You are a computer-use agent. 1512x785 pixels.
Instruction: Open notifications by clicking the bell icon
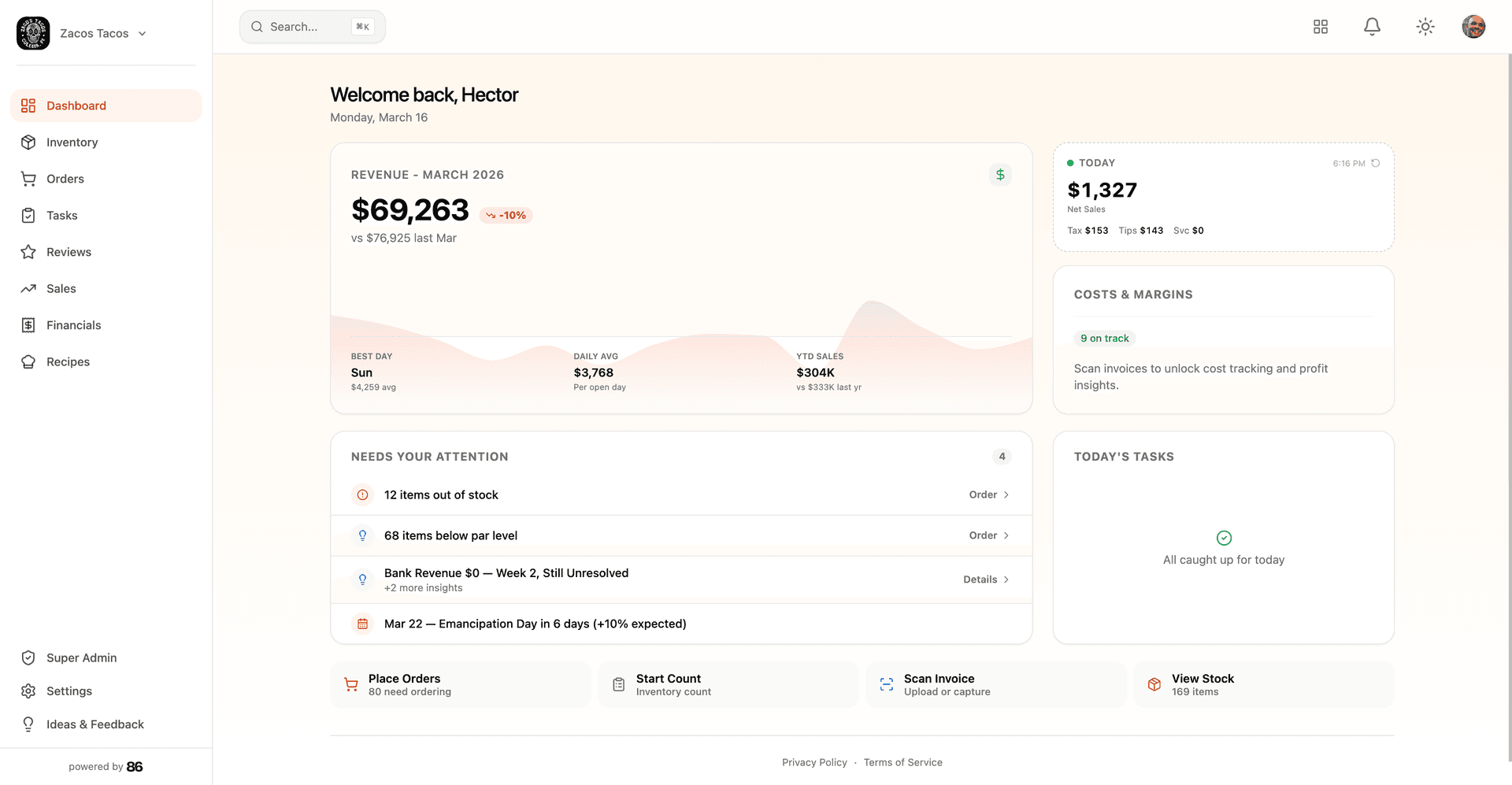tap(1372, 26)
